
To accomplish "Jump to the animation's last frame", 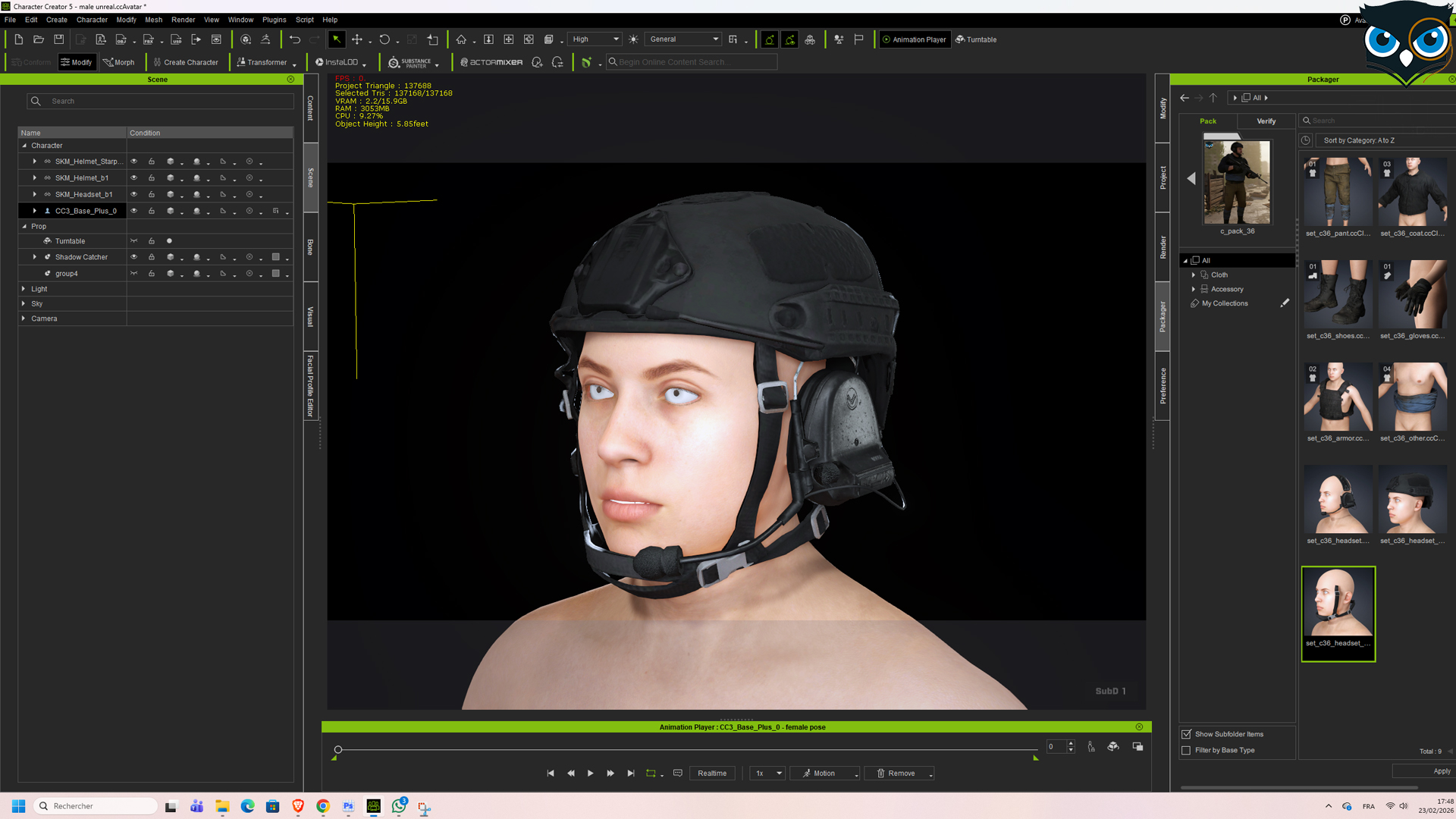I will [x=631, y=773].
